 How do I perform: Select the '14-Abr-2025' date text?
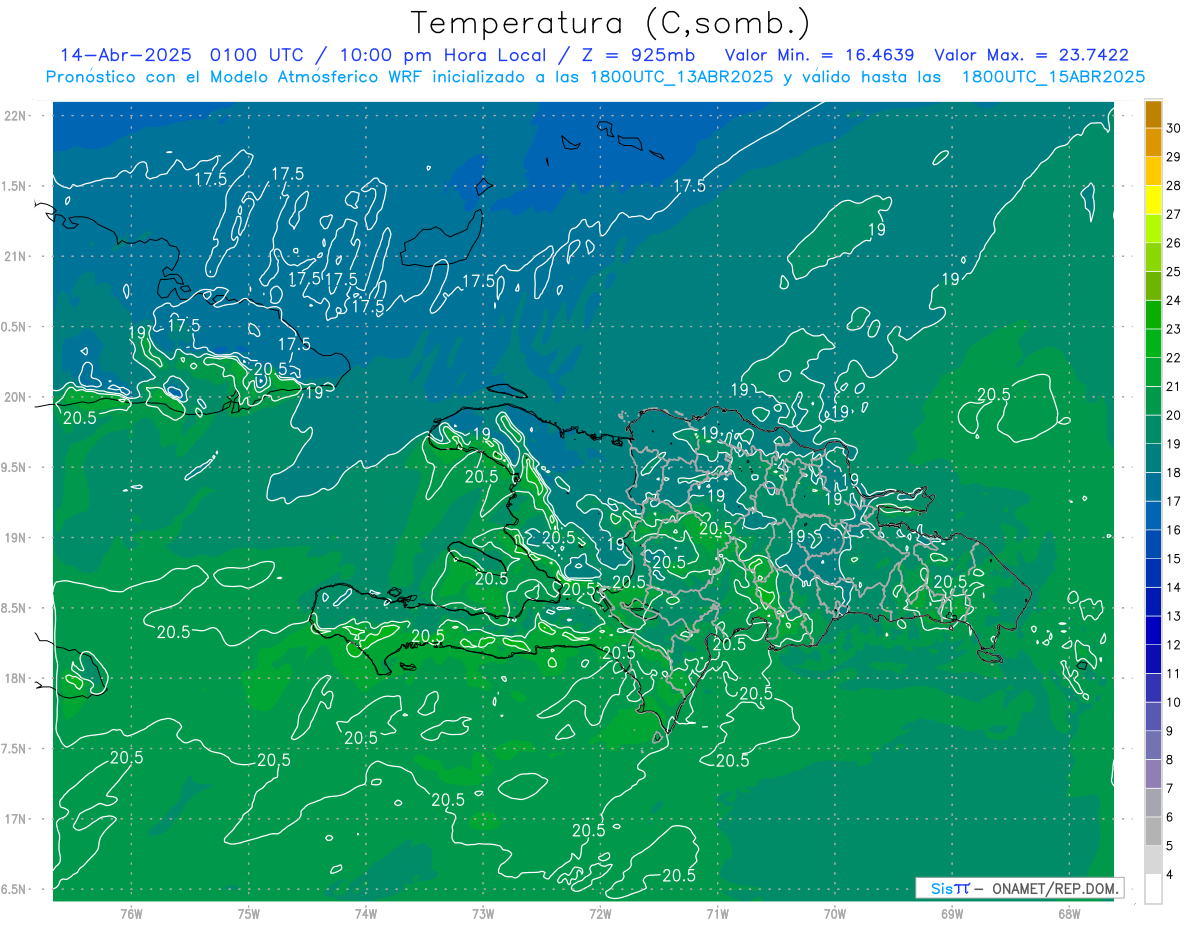coord(127,55)
